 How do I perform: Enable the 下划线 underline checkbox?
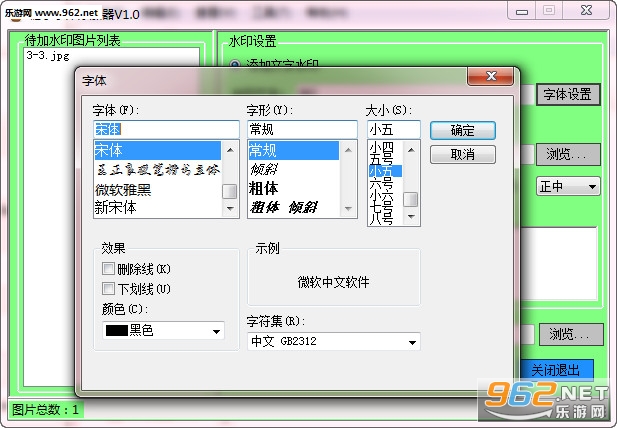[x=108, y=289]
